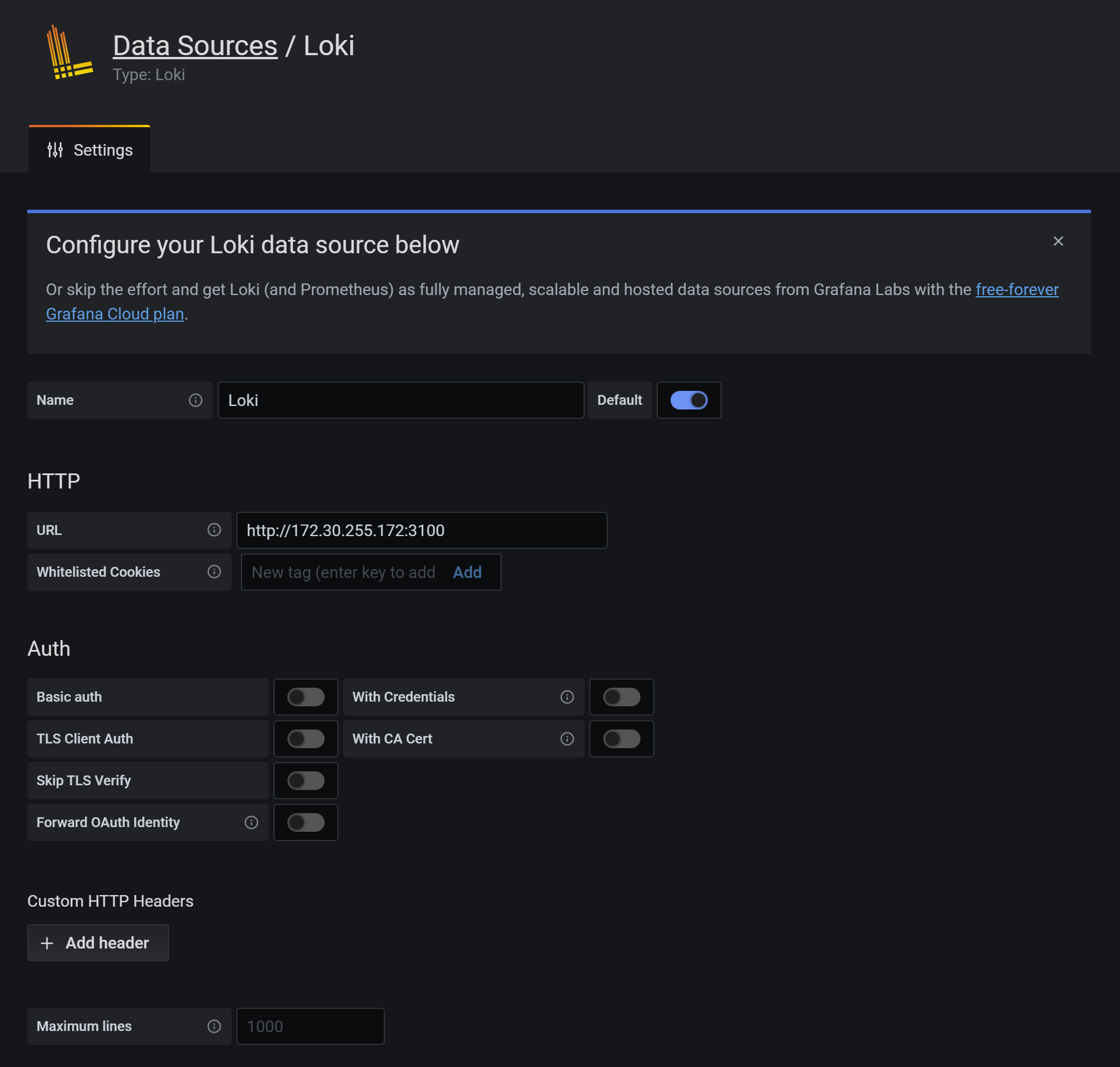The image size is (1120, 1067).
Task: Click into the URL input field
Action: [x=422, y=530]
